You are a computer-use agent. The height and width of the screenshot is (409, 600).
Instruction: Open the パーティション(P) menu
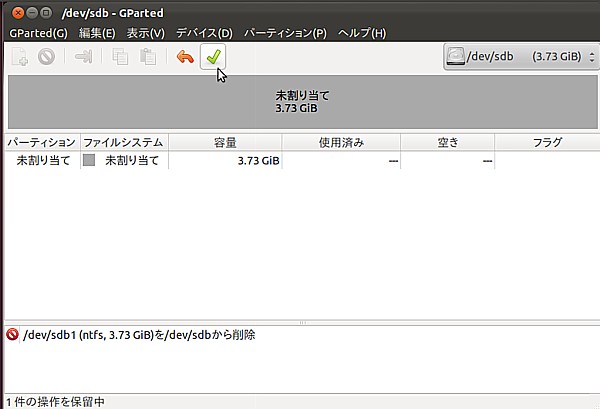coord(285,33)
